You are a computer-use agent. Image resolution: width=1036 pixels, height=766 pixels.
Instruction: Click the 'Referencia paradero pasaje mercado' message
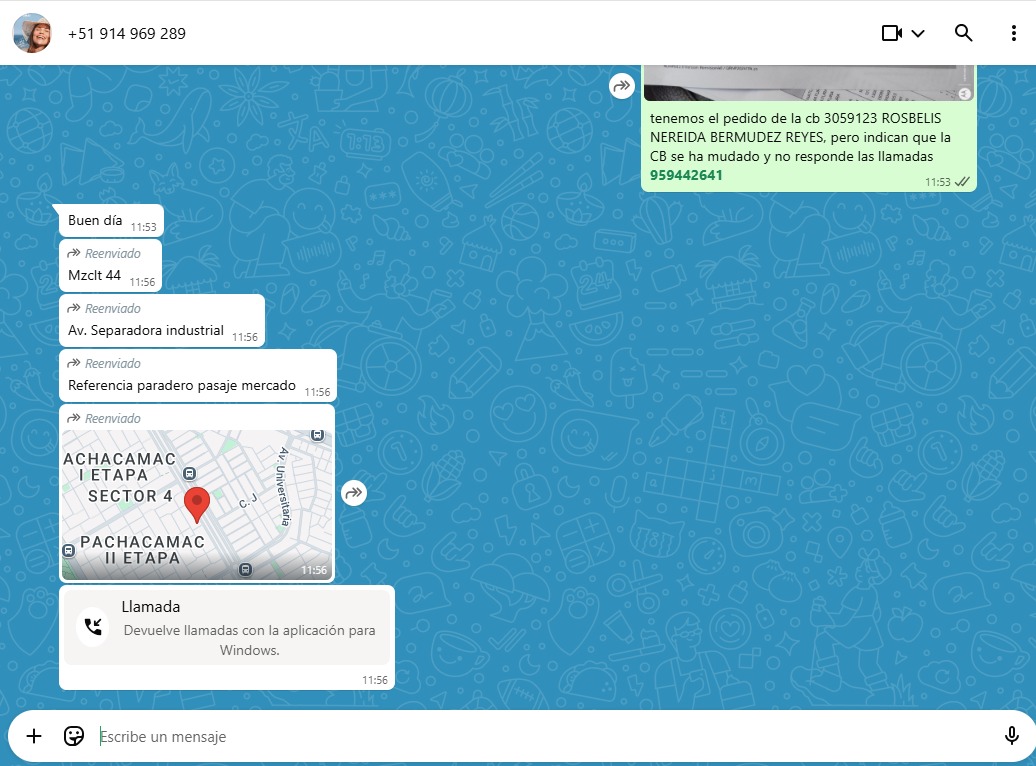click(x=182, y=386)
